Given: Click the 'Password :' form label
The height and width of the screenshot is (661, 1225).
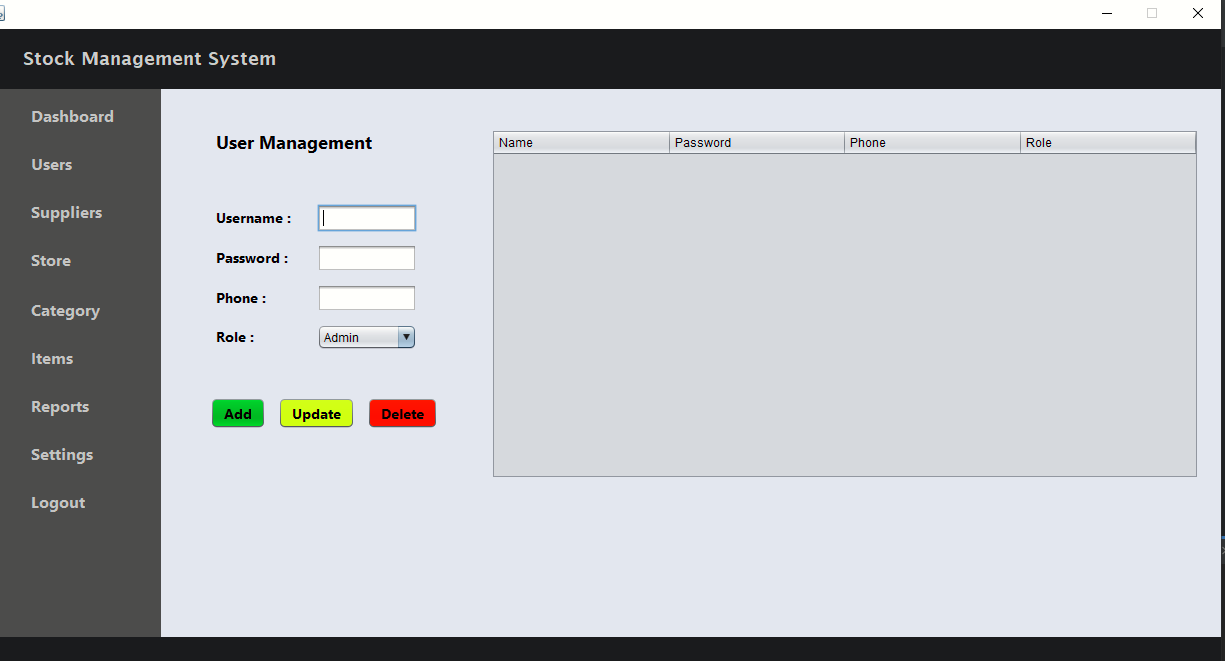Looking at the screenshot, I should [x=252, y=258].
